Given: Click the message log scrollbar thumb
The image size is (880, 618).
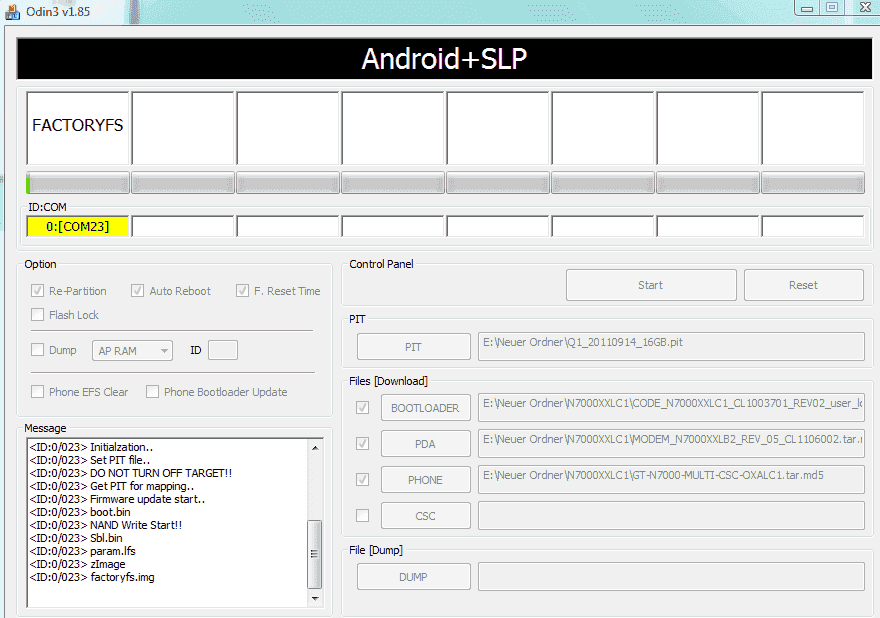Looking at the screenshot, I should (x=315, y=553).
